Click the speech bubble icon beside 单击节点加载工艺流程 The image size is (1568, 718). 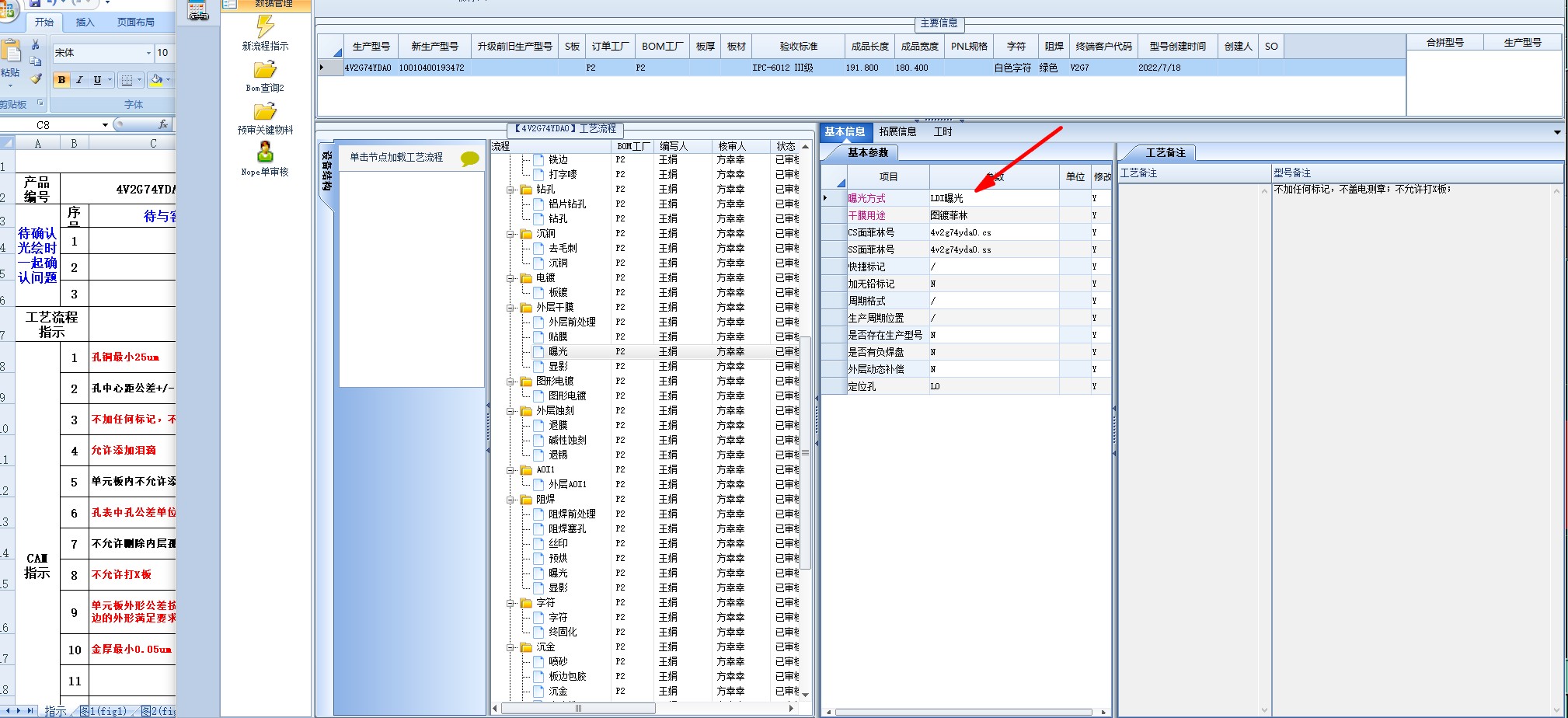pos(469,159)
